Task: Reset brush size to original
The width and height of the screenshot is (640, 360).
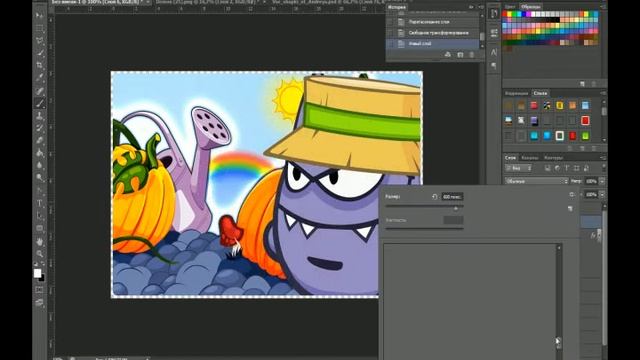Action: 435,197
